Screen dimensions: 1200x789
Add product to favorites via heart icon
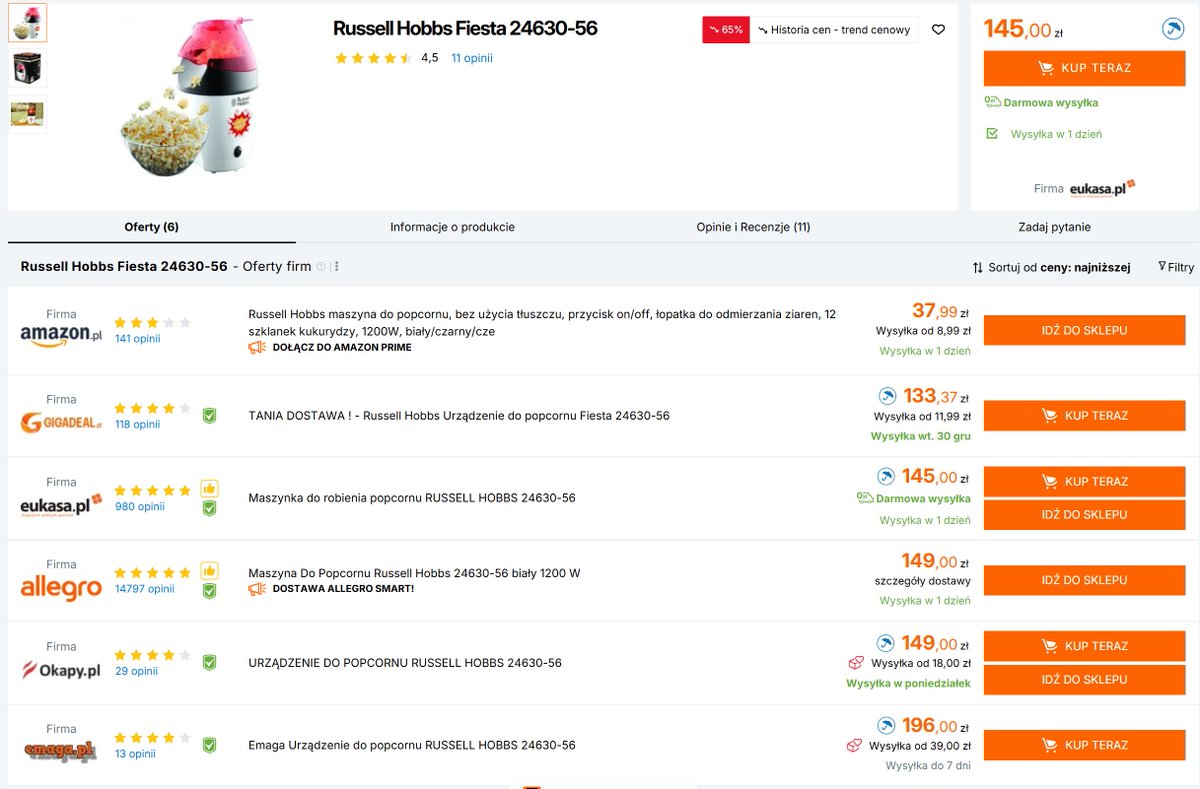938,30
